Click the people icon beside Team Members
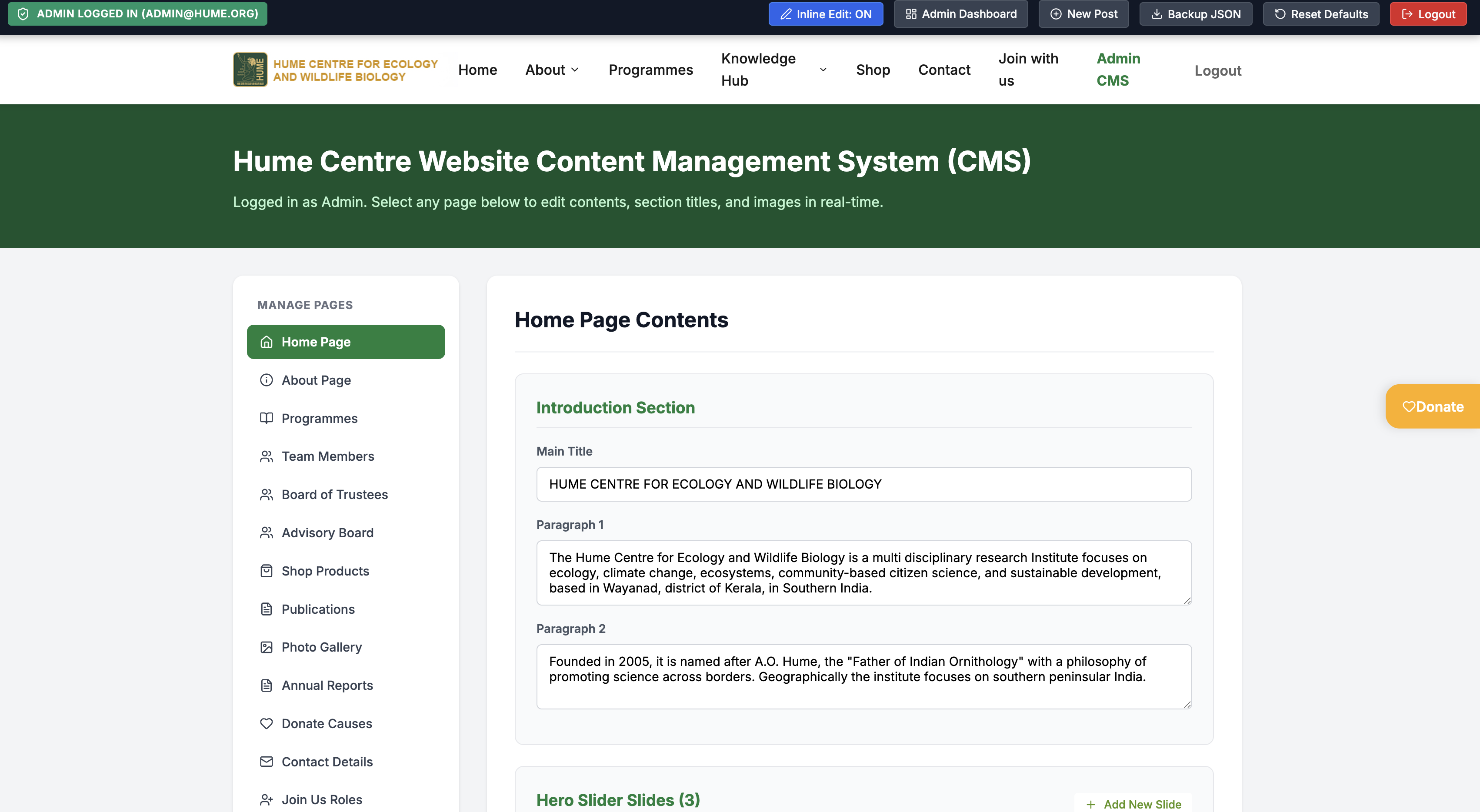 (266, 456)
